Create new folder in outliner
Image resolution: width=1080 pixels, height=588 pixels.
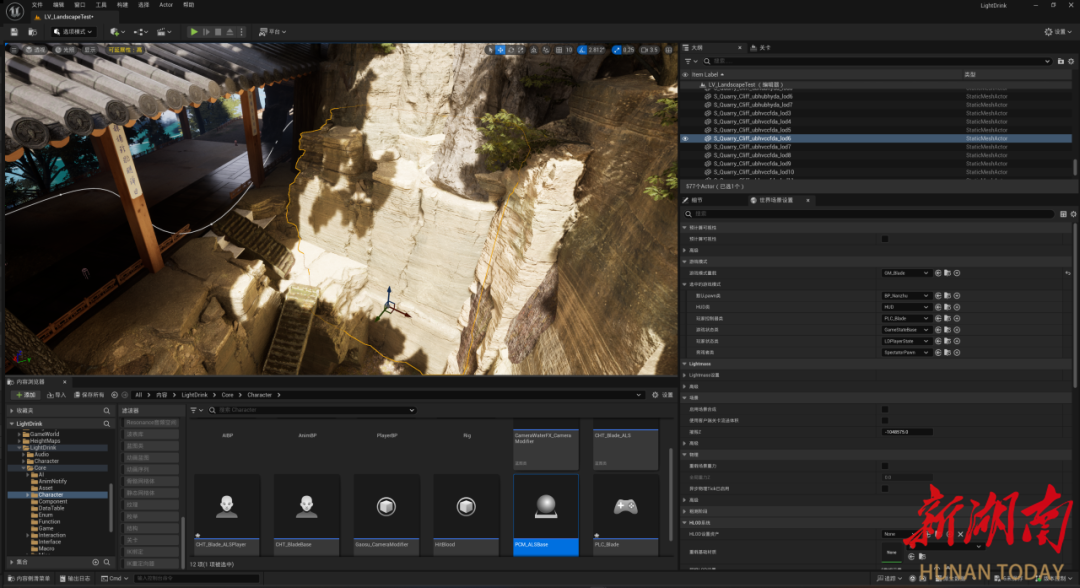coord(1061,61)
